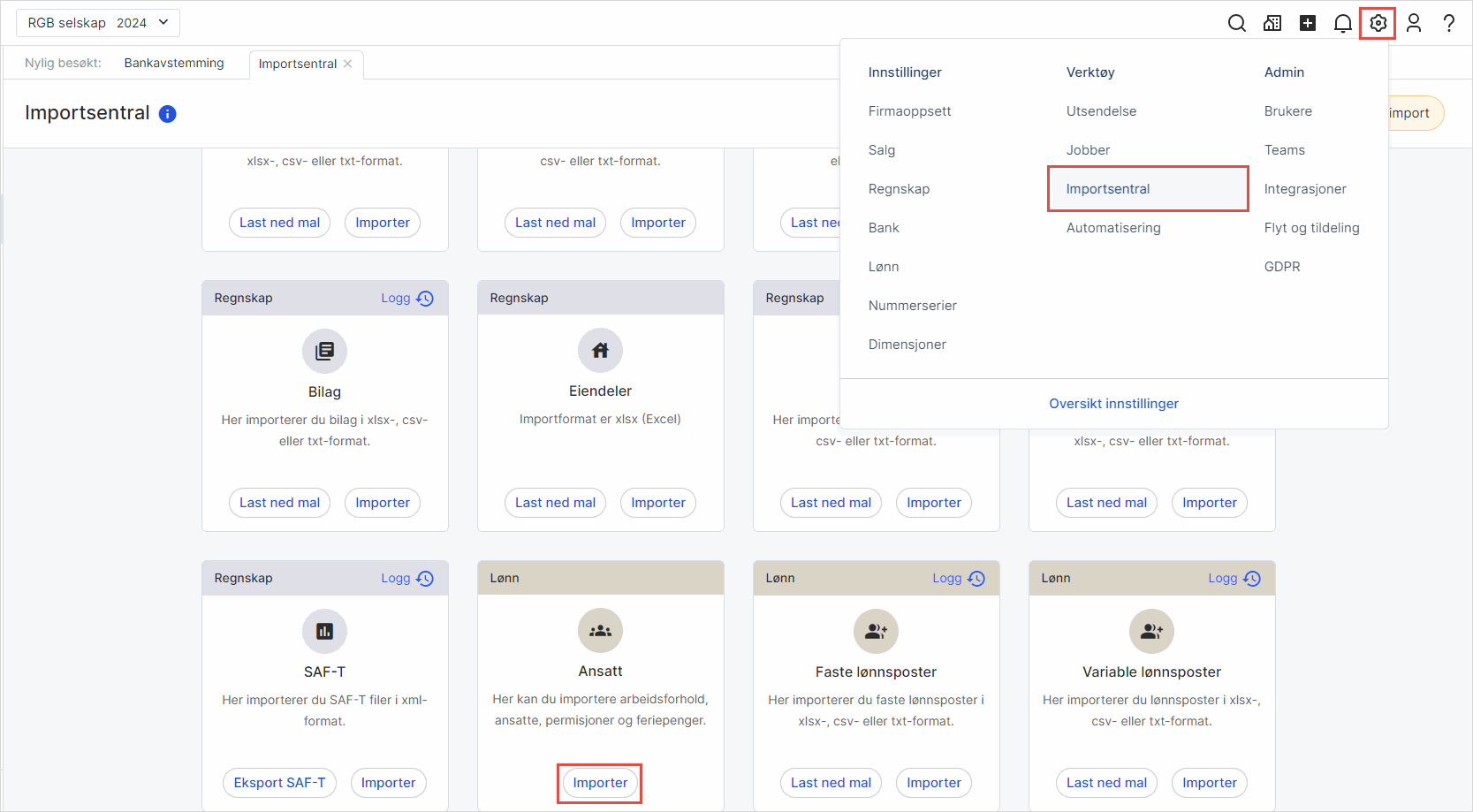Close the Importsentral tab
The image size is (1473, 812).
348,64
